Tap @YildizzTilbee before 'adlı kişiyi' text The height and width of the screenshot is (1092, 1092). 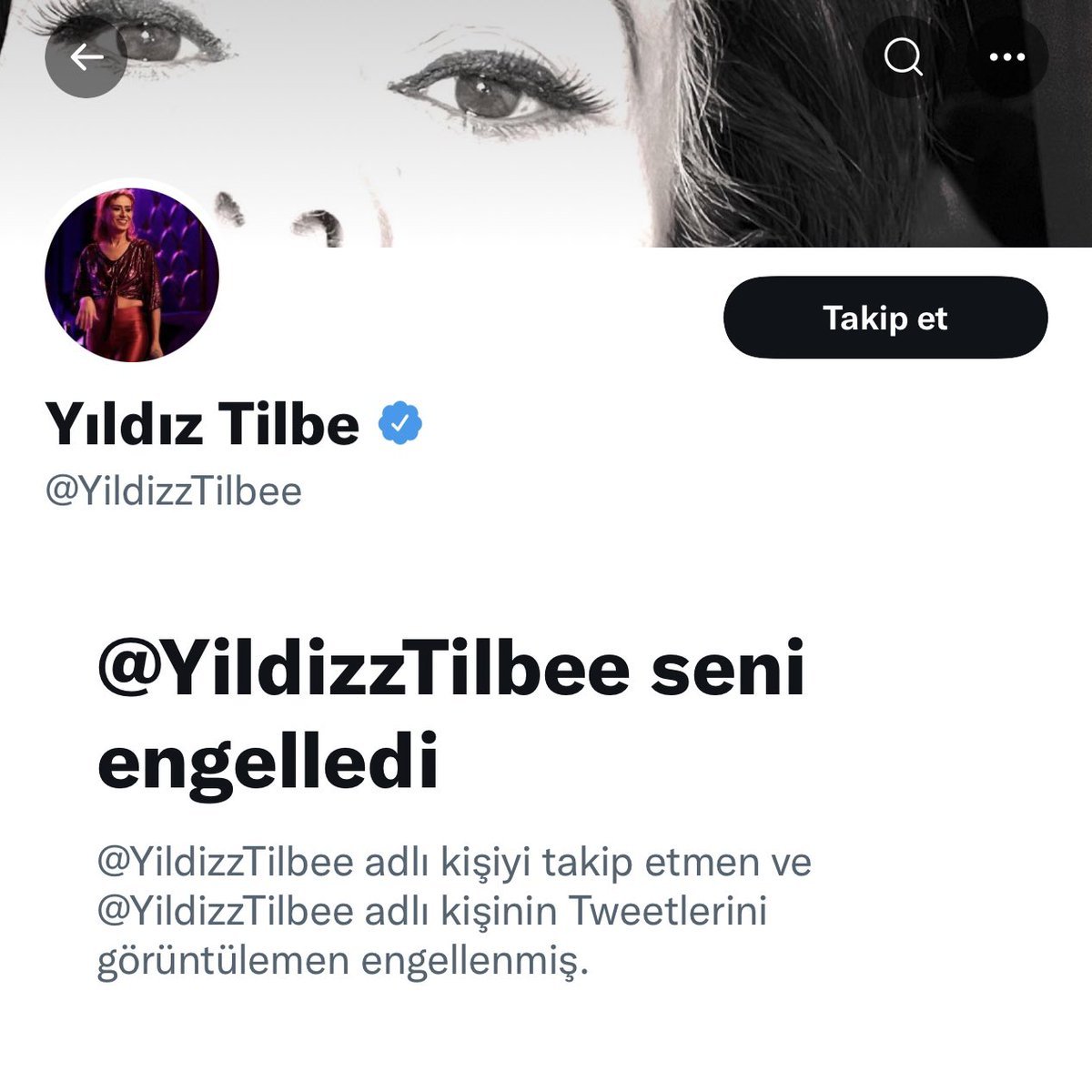[225, 862]
